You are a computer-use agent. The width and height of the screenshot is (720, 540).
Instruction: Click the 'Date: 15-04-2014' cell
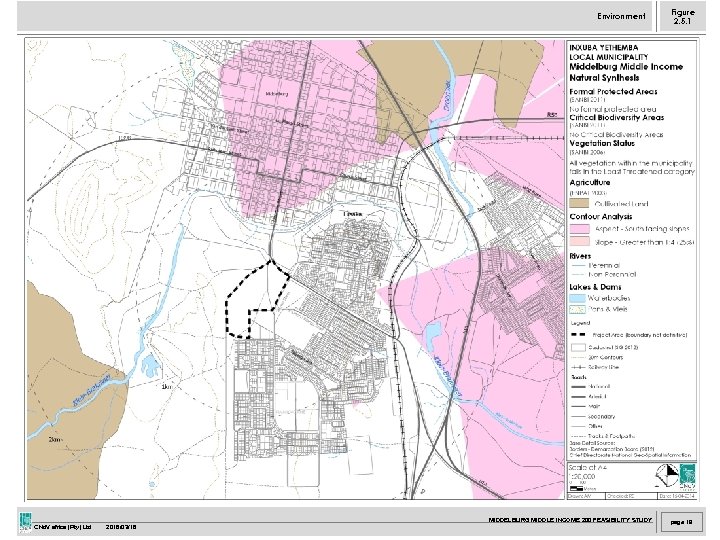coord(677,496)
